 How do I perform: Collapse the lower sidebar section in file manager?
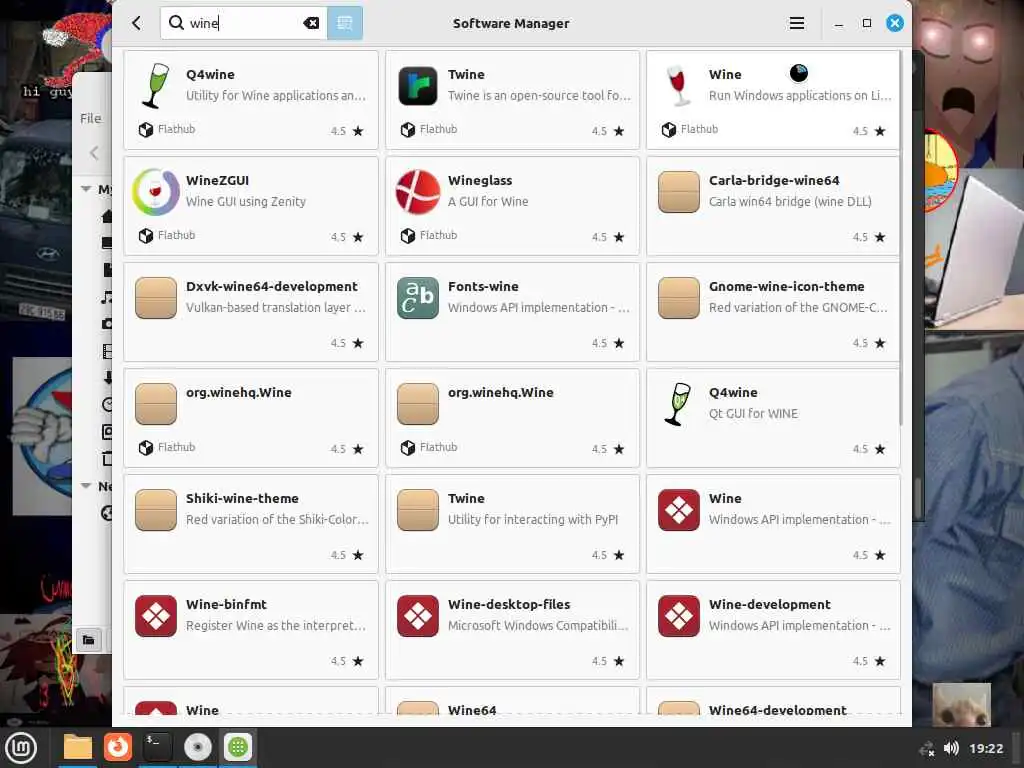86,486
